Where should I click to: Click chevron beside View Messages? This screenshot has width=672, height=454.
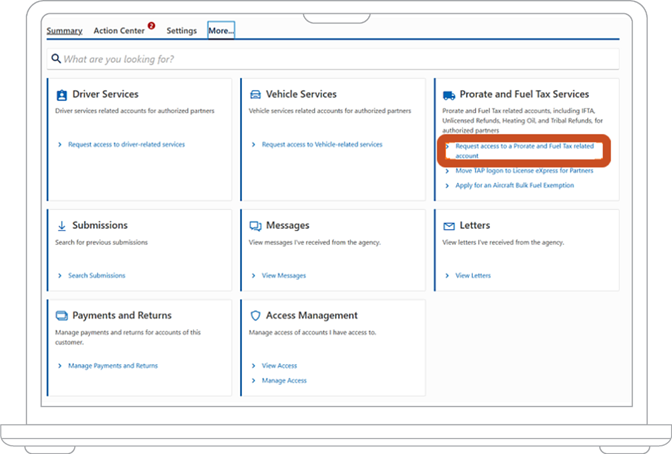(253, 276)
